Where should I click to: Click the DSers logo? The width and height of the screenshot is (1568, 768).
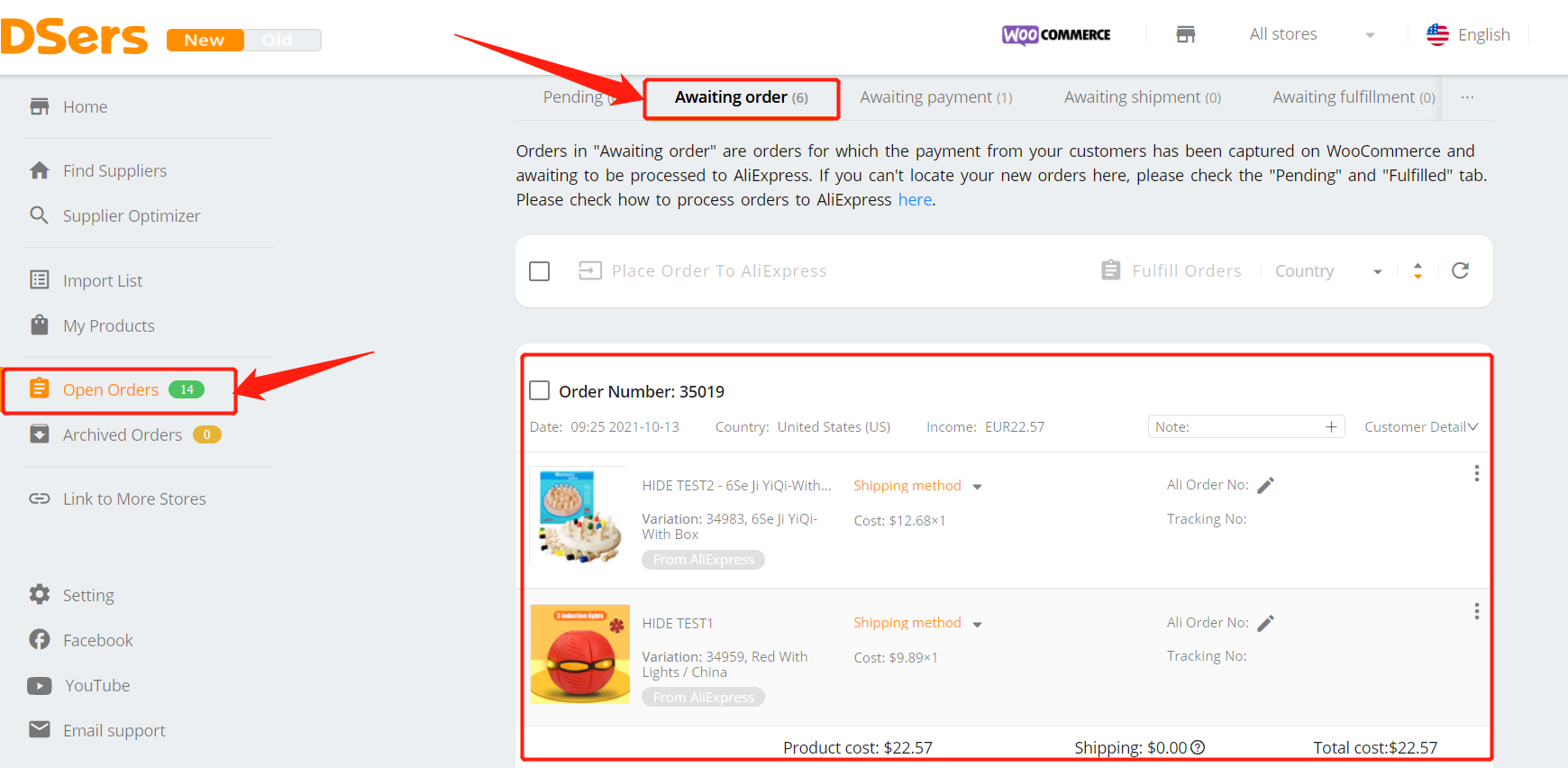point(74,37)
